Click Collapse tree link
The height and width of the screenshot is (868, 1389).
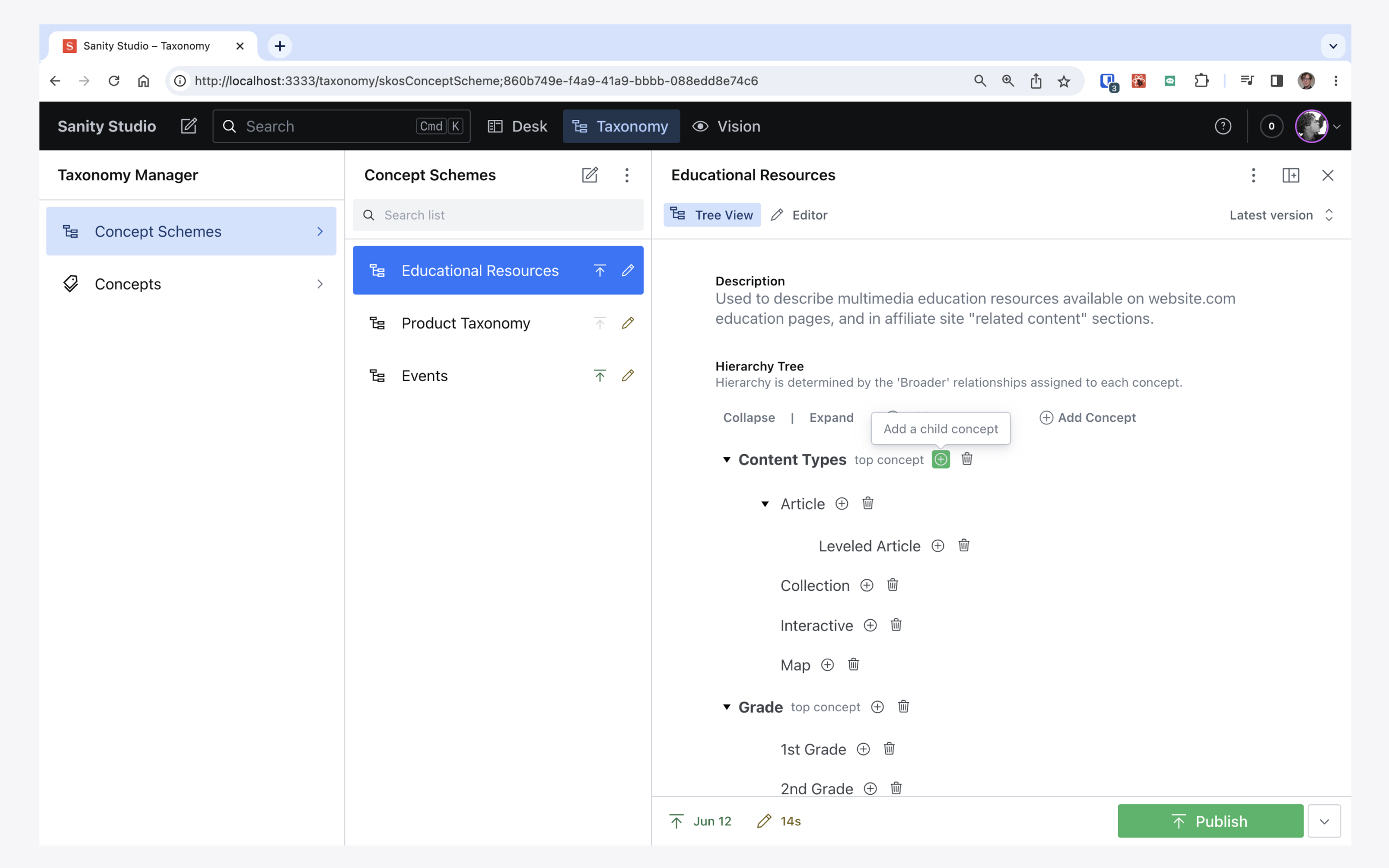[748, 418]
